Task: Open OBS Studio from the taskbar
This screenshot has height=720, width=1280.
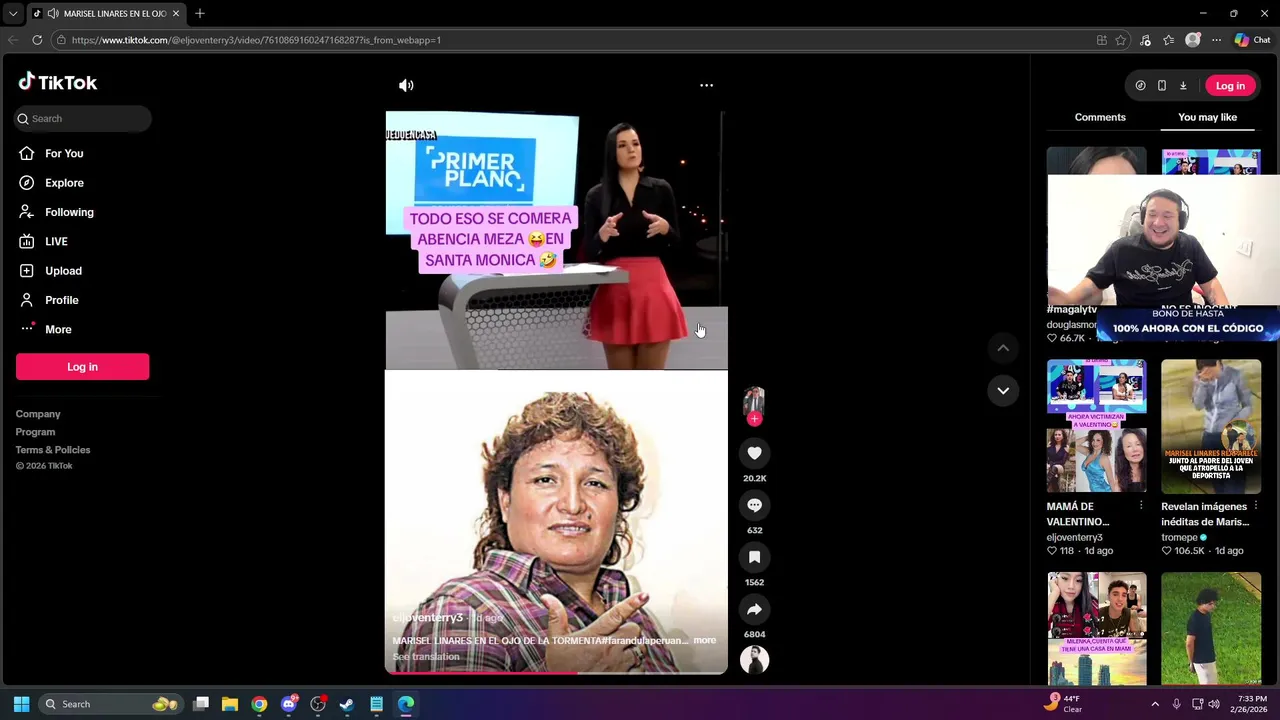Action: [x=318, y=704]
